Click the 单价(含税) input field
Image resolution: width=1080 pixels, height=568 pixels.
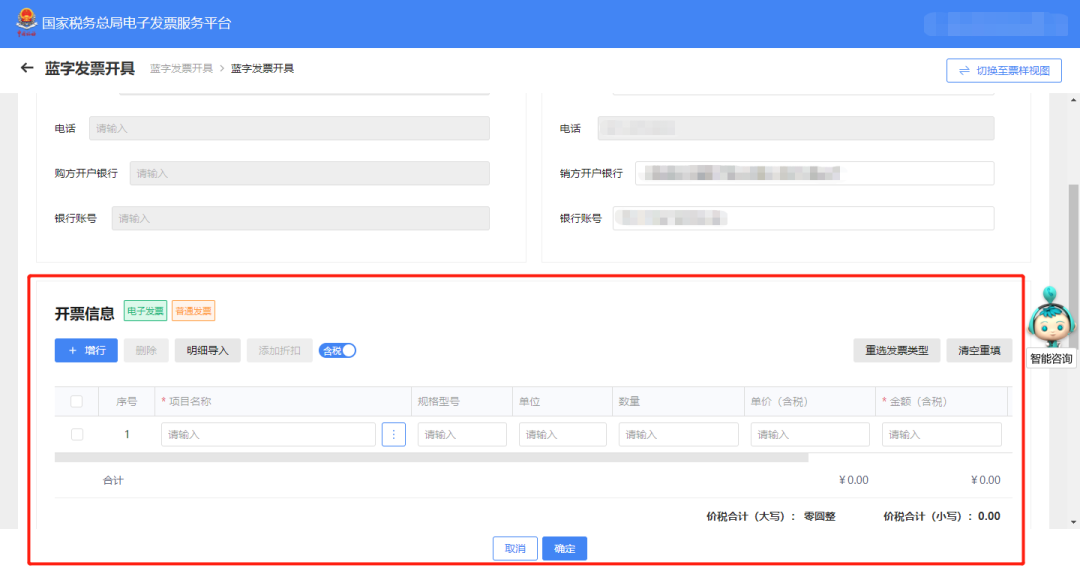810,434
